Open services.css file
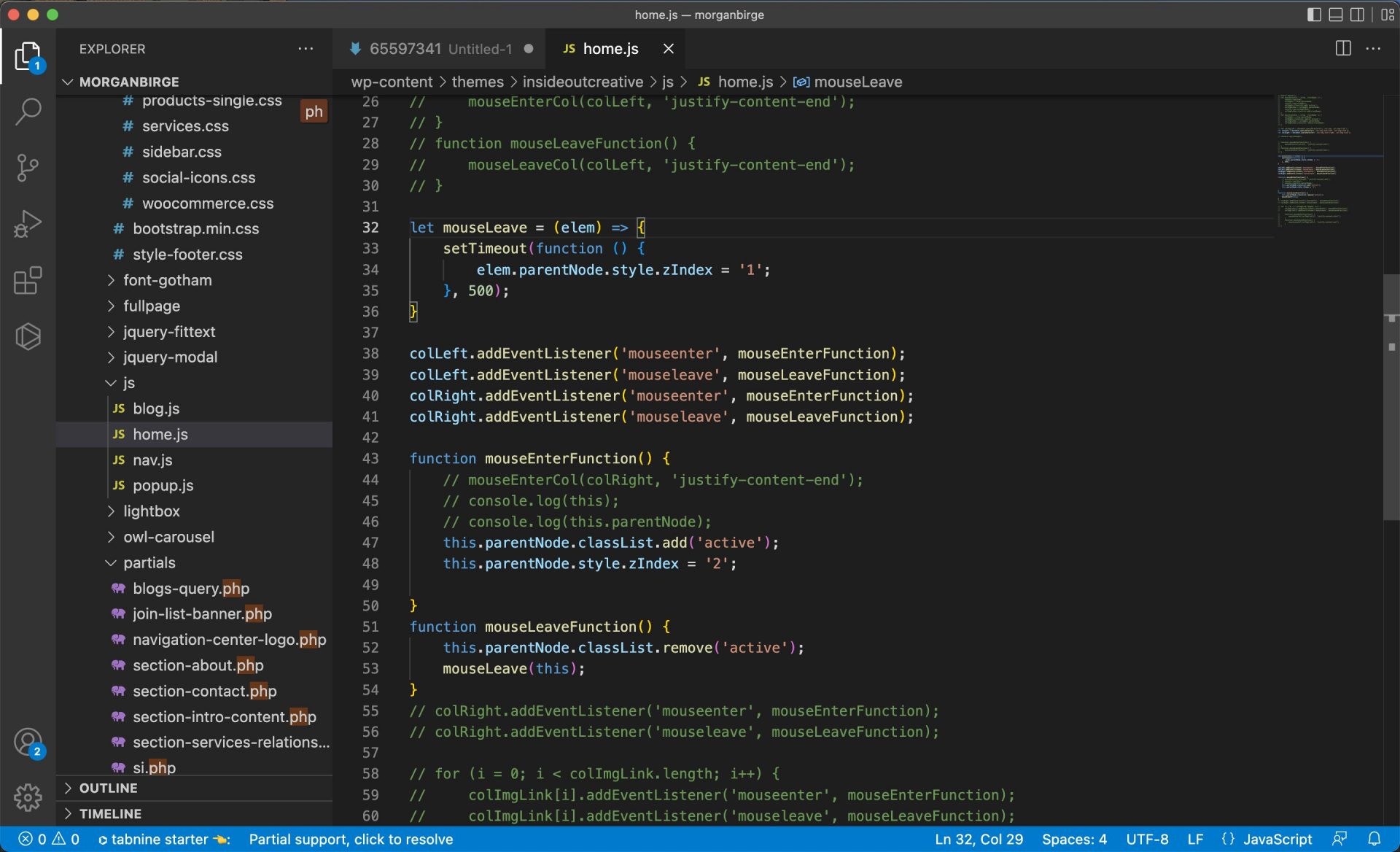The height and width of the screenshot is (852, 1400). (x=194, y=125)
